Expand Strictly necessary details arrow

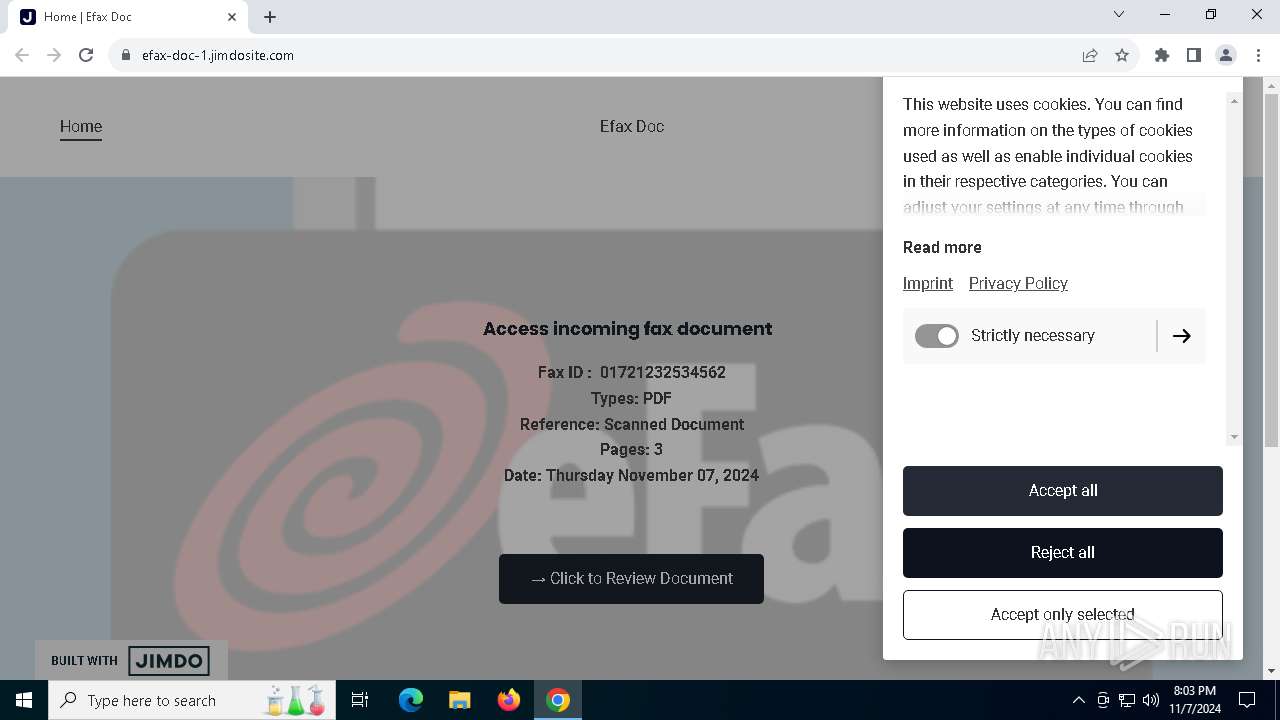1182,336
